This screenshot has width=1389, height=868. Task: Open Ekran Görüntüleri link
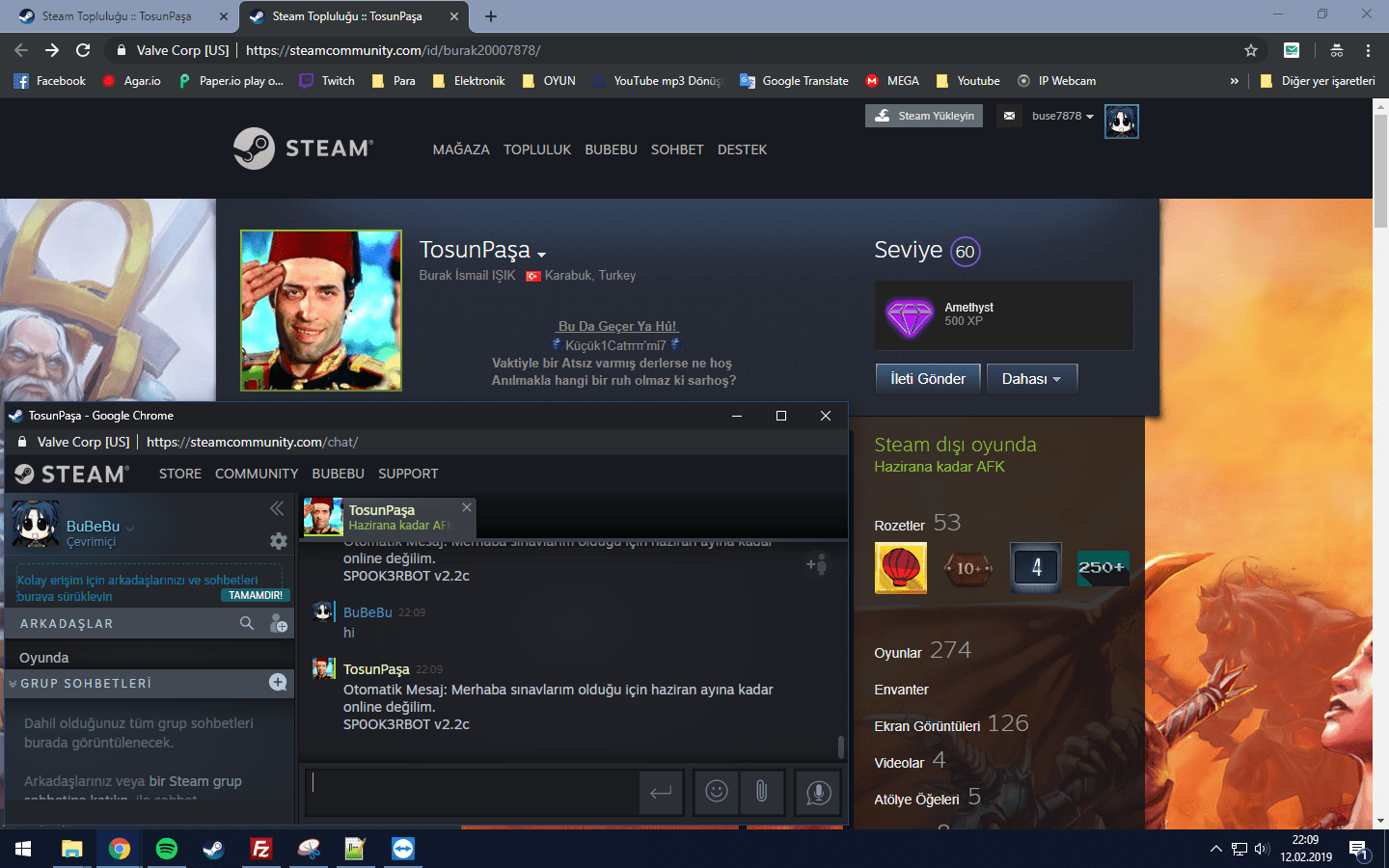[927, 726]
